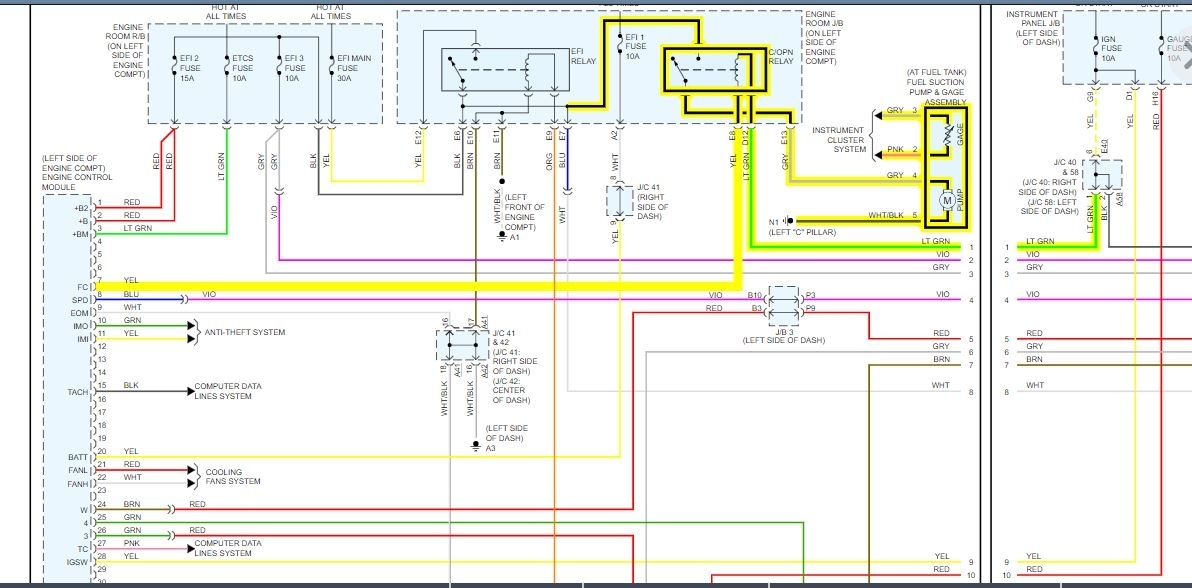Click the J/C 41 & 42 connector box
This screenshot has height=588, width=1192.
(x=462, y=346)
